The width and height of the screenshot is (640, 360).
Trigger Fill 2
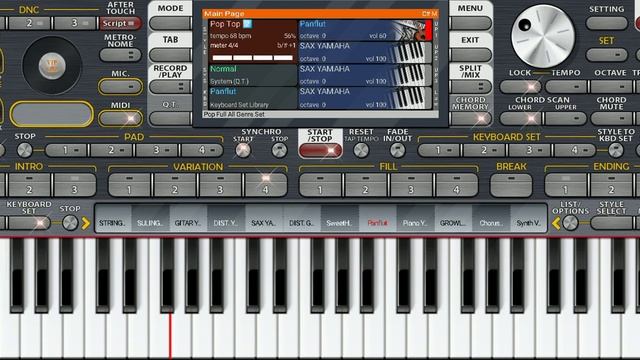click(365, 184)
